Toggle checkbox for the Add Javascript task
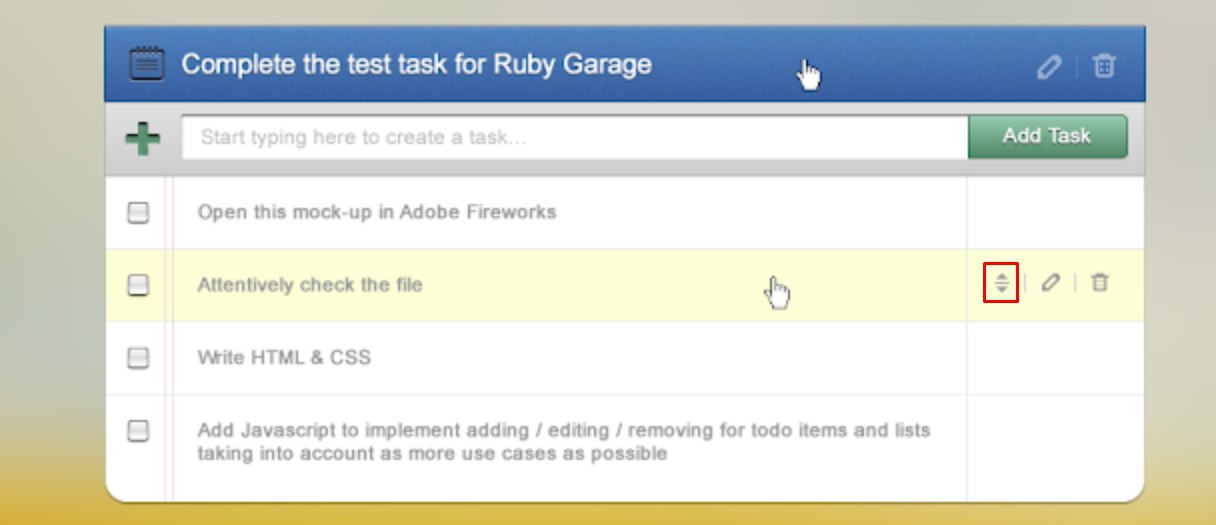This screenshot has width=1216, height=525. (138, 431)
